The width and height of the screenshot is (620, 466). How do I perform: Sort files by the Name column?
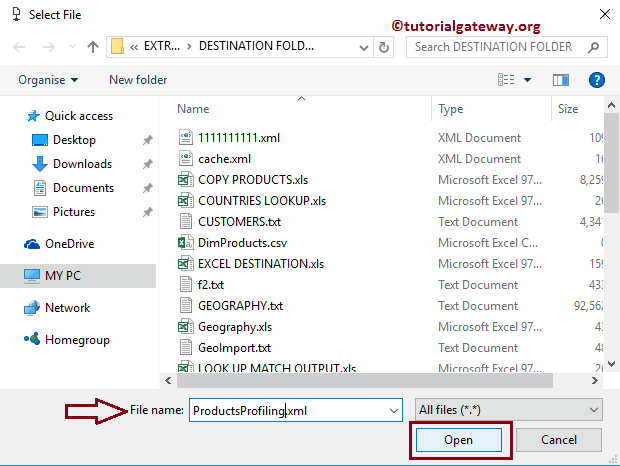[x=193, y=109]
